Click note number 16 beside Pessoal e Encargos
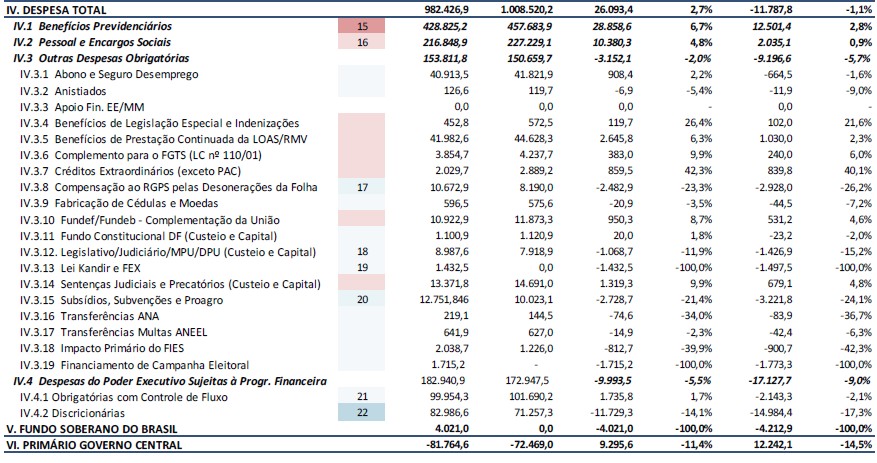The height and width of the screenshot is (463, 877). tap(362, 43)
